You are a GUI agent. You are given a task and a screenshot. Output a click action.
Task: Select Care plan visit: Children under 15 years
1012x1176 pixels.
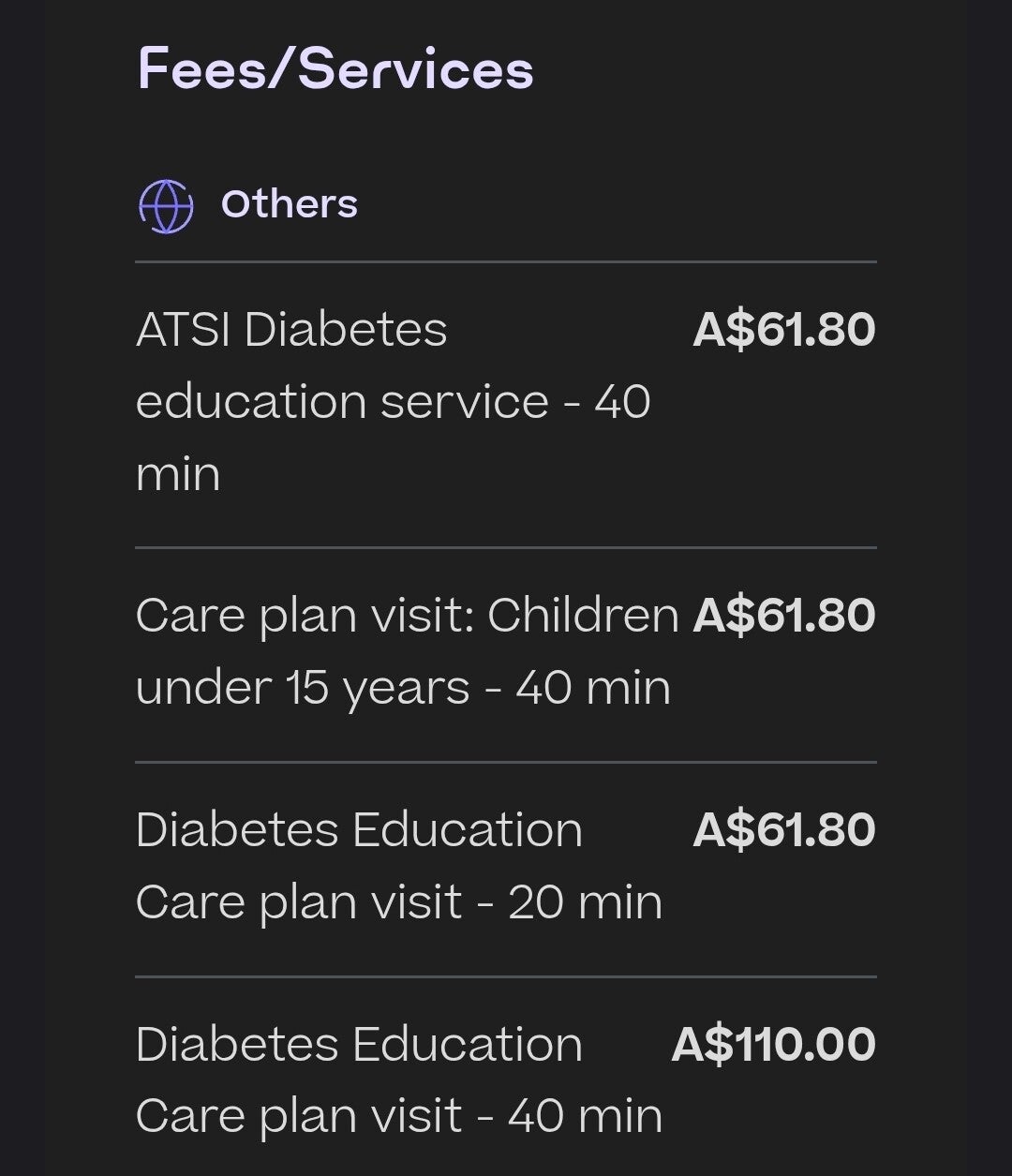[506, 654]
